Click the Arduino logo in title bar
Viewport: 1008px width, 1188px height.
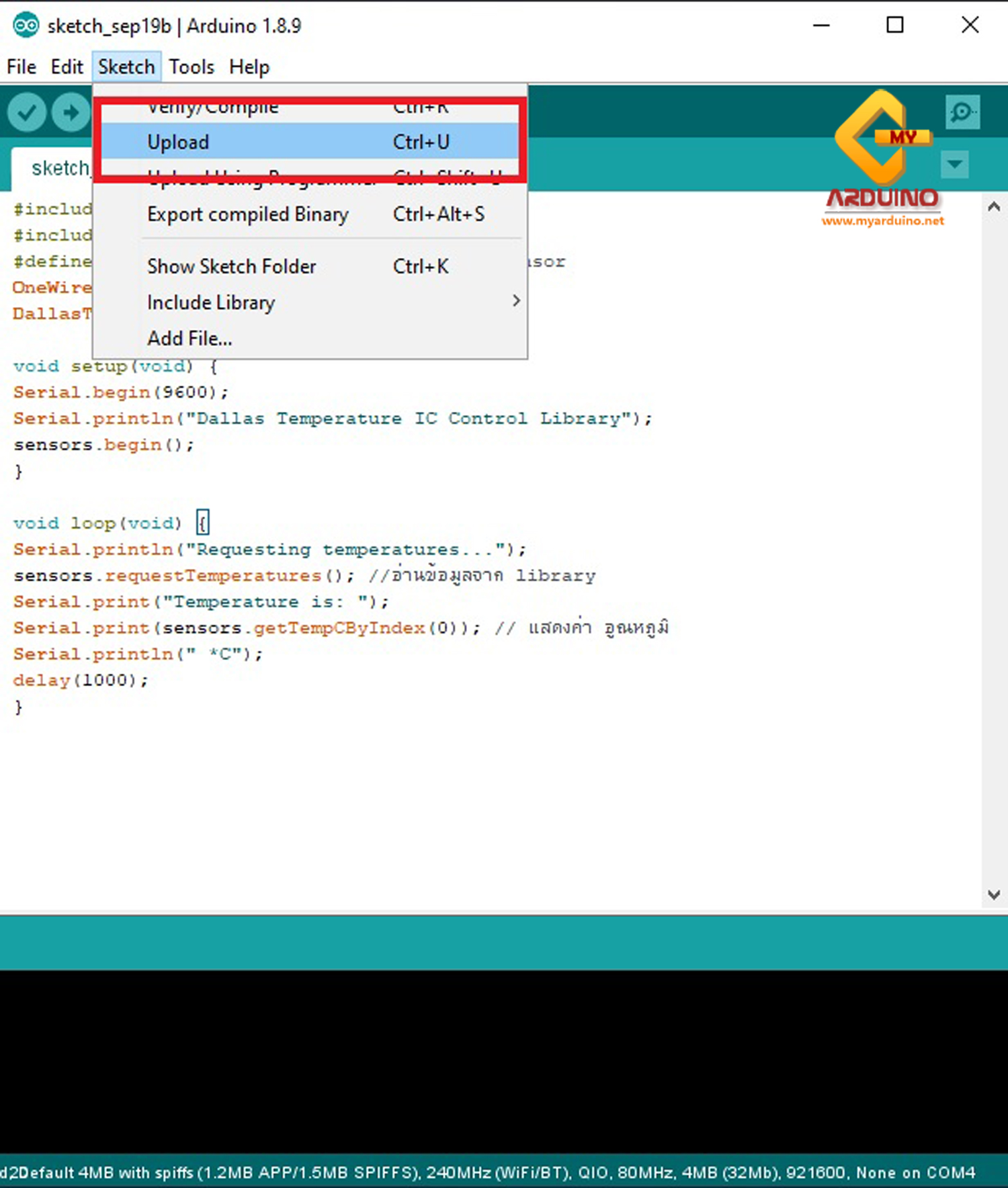click(26, 26)
